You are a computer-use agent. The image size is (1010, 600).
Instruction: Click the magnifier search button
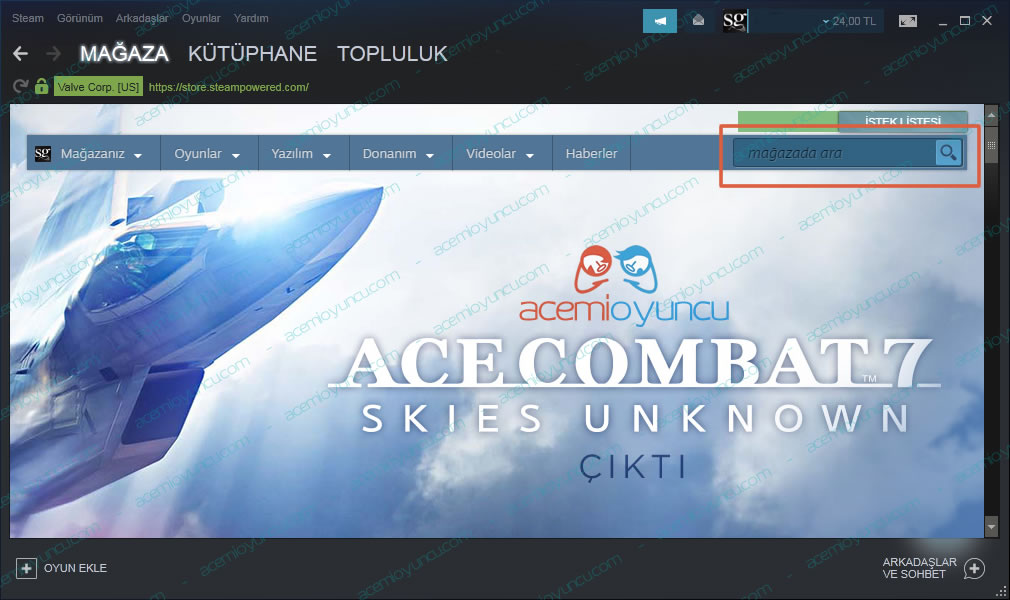948,153
